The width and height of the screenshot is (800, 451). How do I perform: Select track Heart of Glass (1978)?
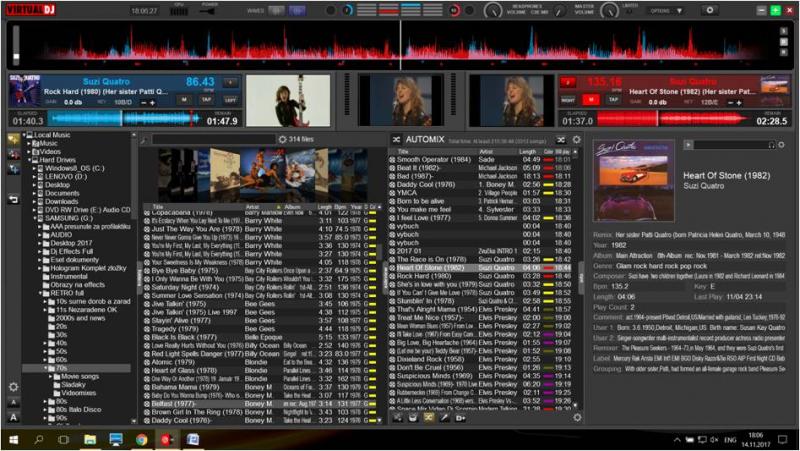[x=261, y=370]
